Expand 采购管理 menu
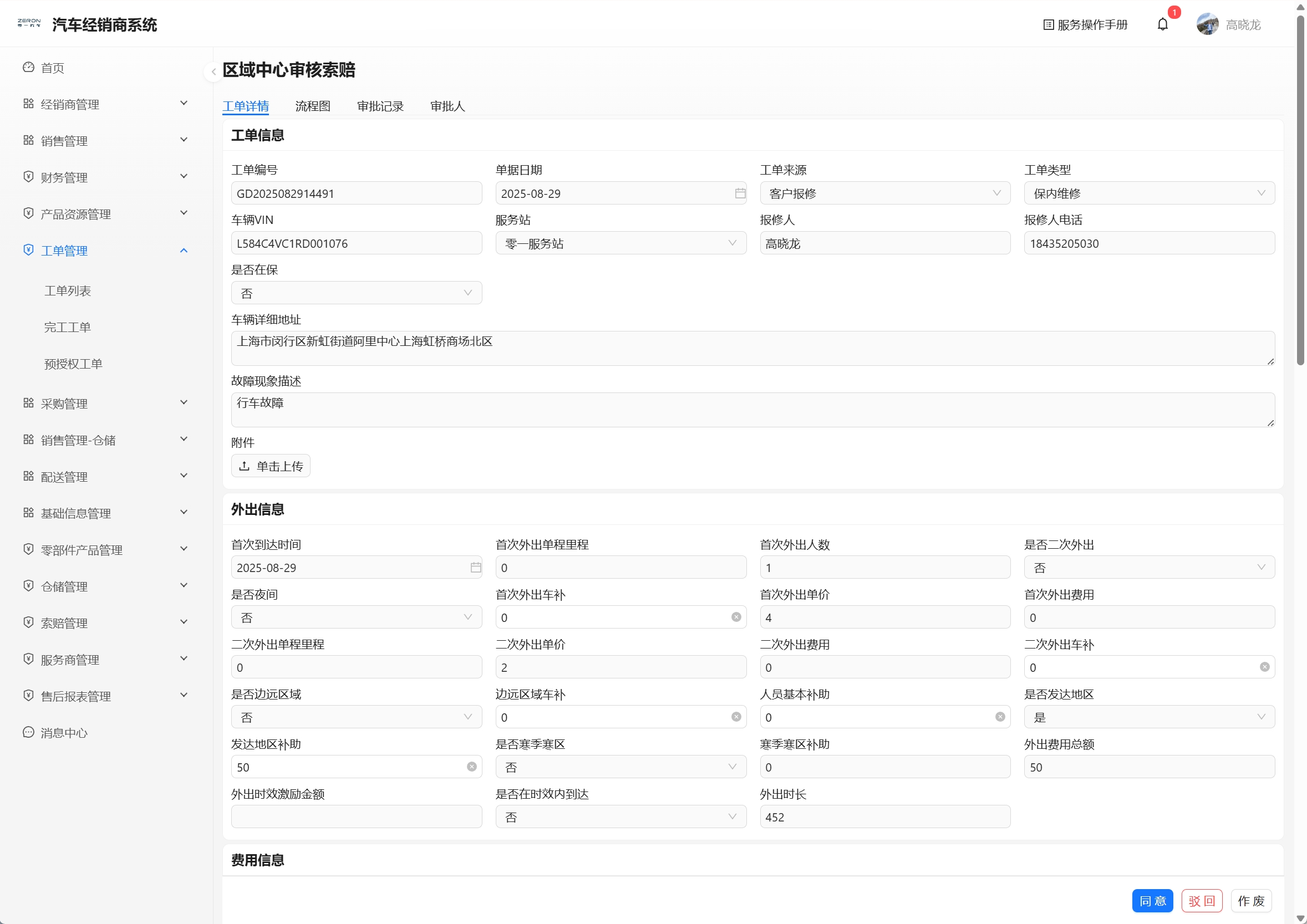Screen dimensions: 1307x924 [x=106, y=404]
